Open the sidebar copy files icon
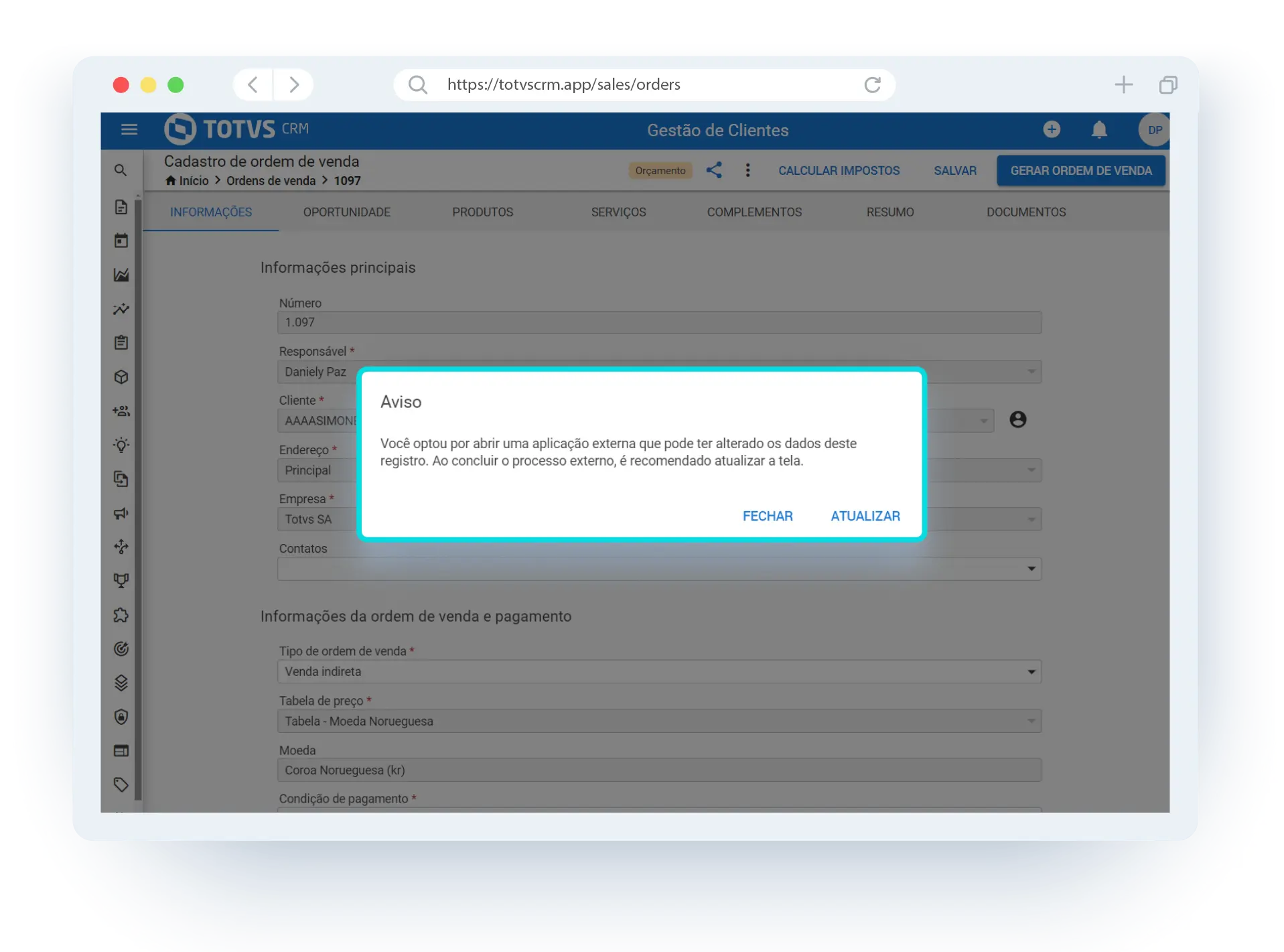 121,478
